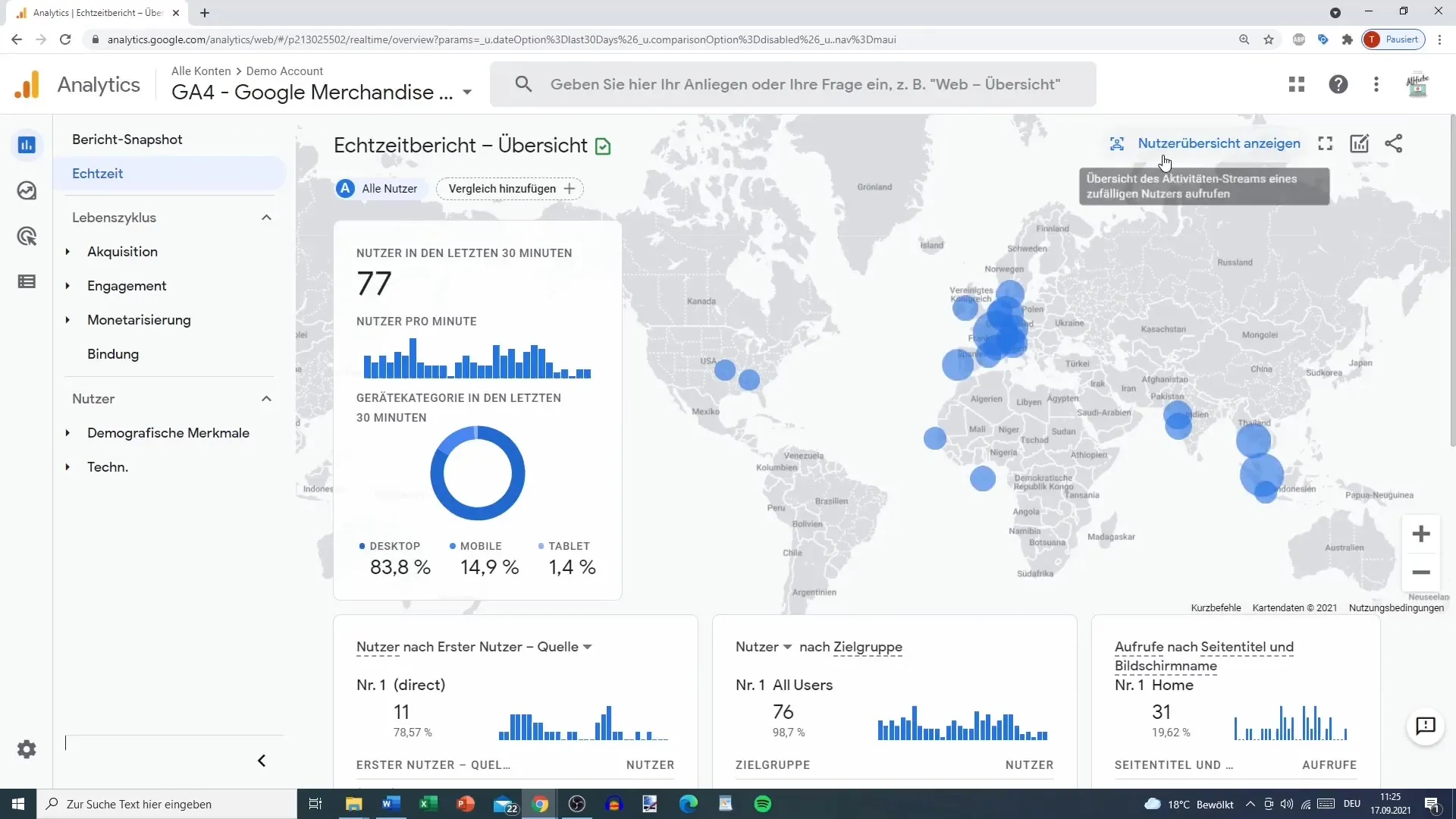Switch to the Analytics browser tab
Image resolution: width=1456 pixels, height=819 pixels.
(x=98, y=13)
